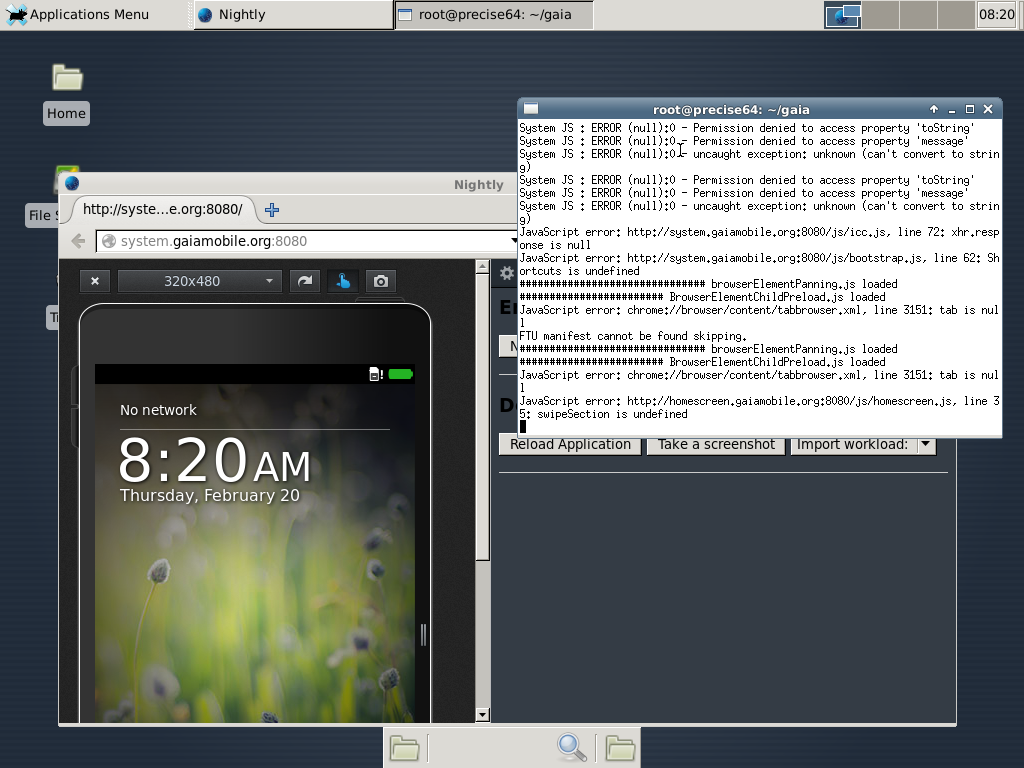Close responsive design mode with the X button
The image size is (1024, 768).
[x=95, y=281]
